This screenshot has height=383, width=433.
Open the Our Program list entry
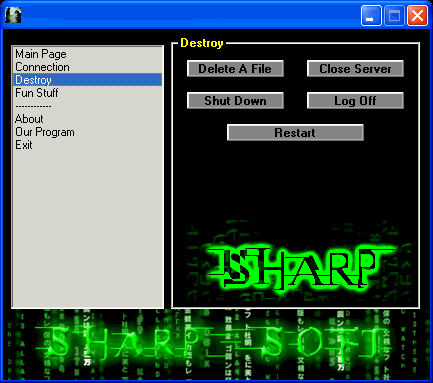coord(88,132)
